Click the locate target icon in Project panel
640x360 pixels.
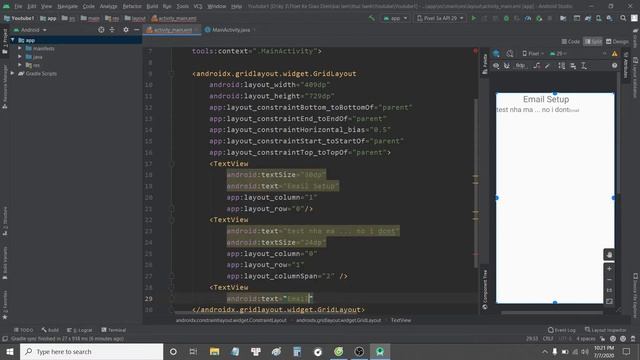tap(101, 30)
